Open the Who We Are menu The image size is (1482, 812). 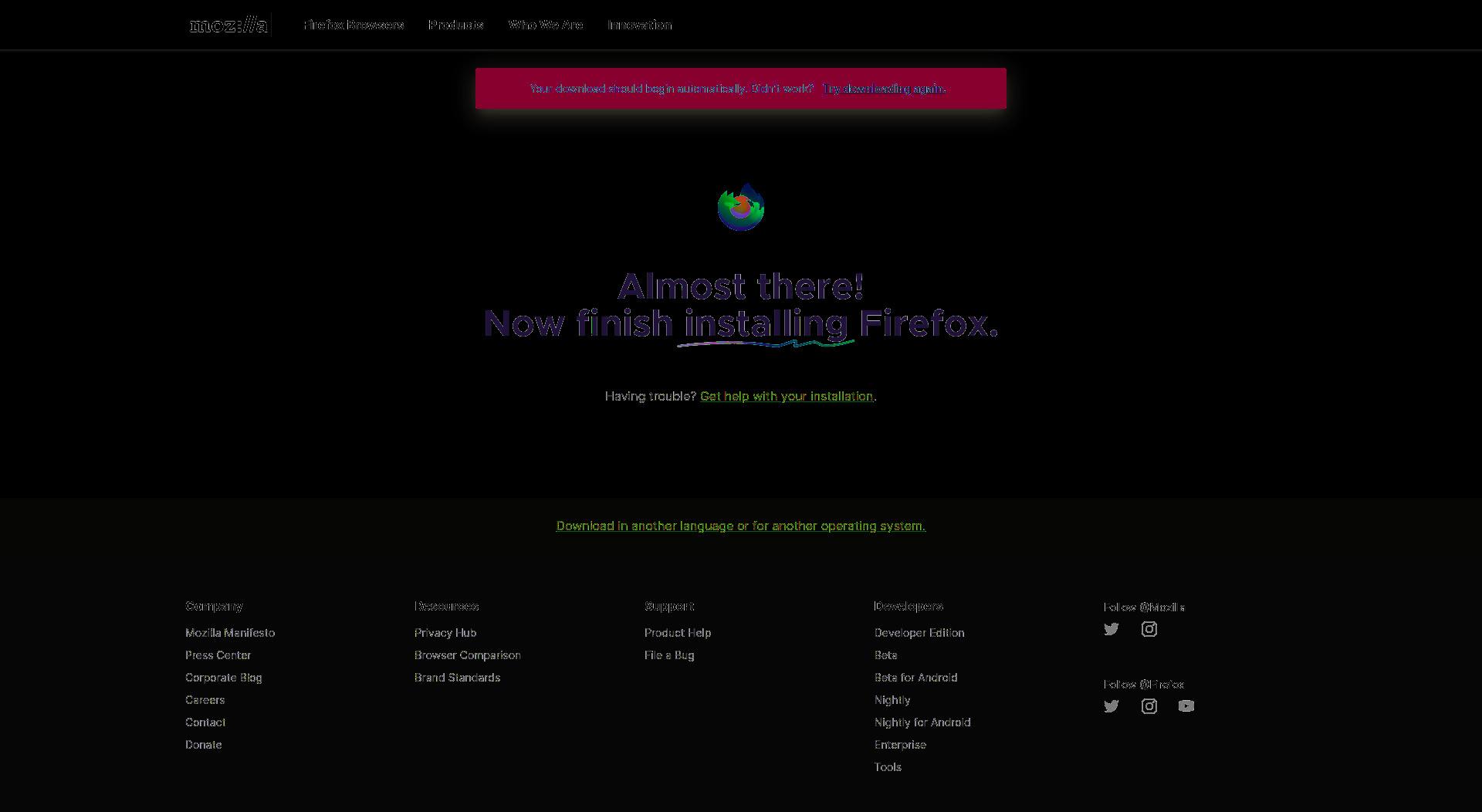pyautogui.click(x=546, y=25)
